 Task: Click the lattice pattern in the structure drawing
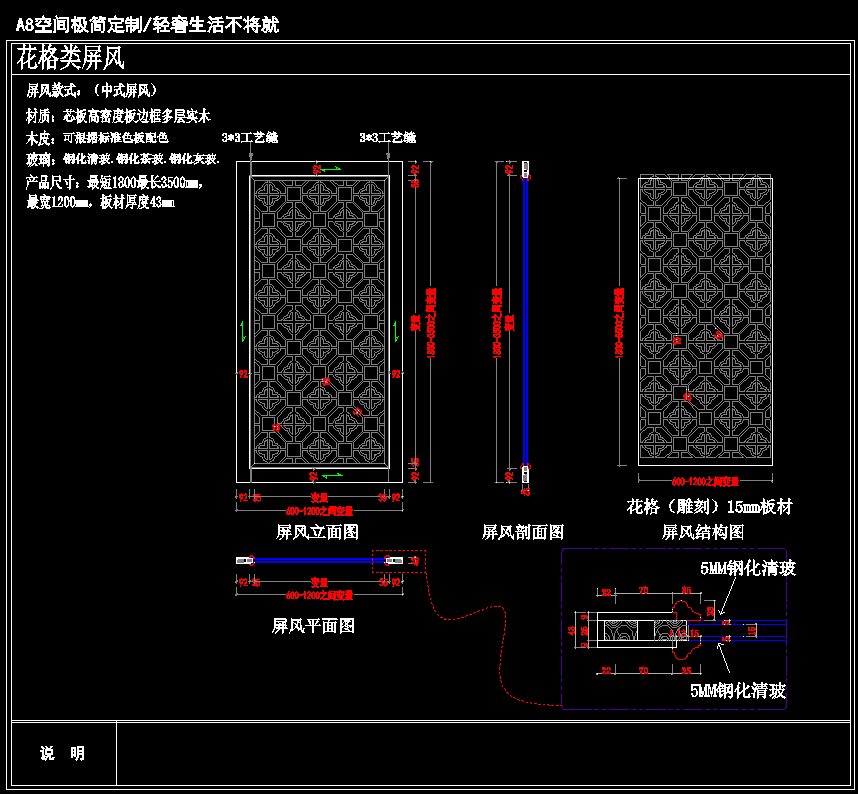coord(705,320)
